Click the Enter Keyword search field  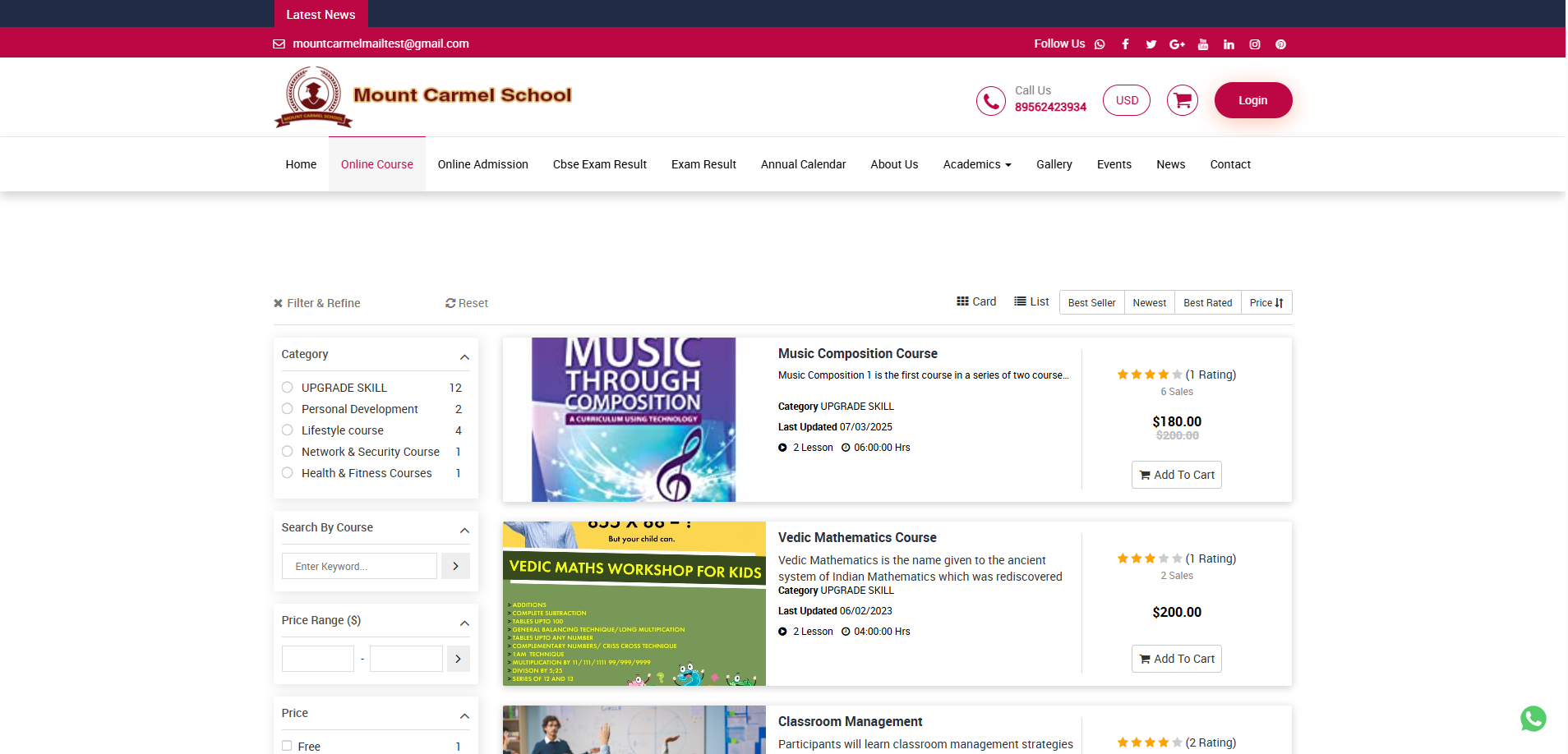coord(359,566)
